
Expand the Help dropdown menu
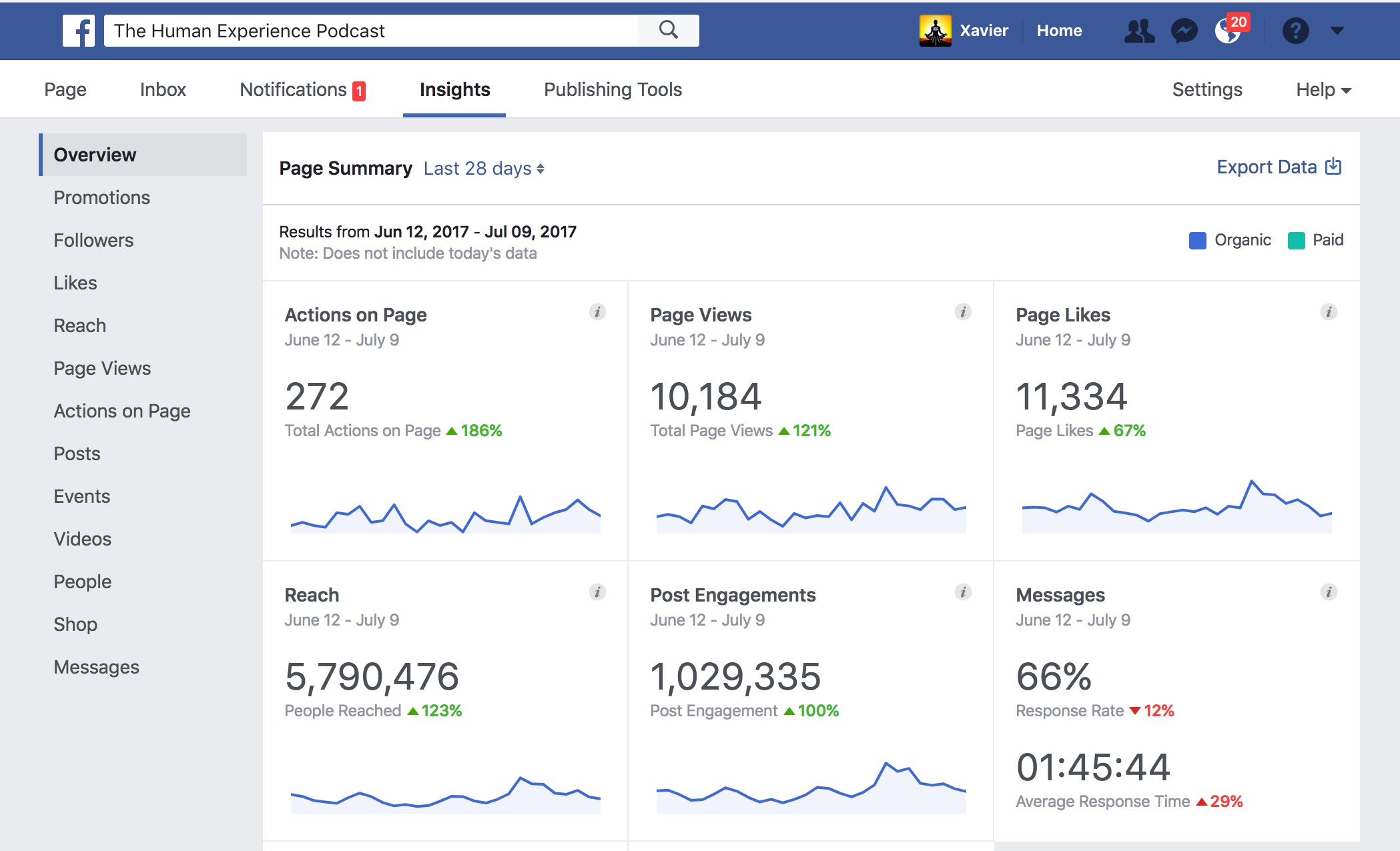tap(1323, 89)
